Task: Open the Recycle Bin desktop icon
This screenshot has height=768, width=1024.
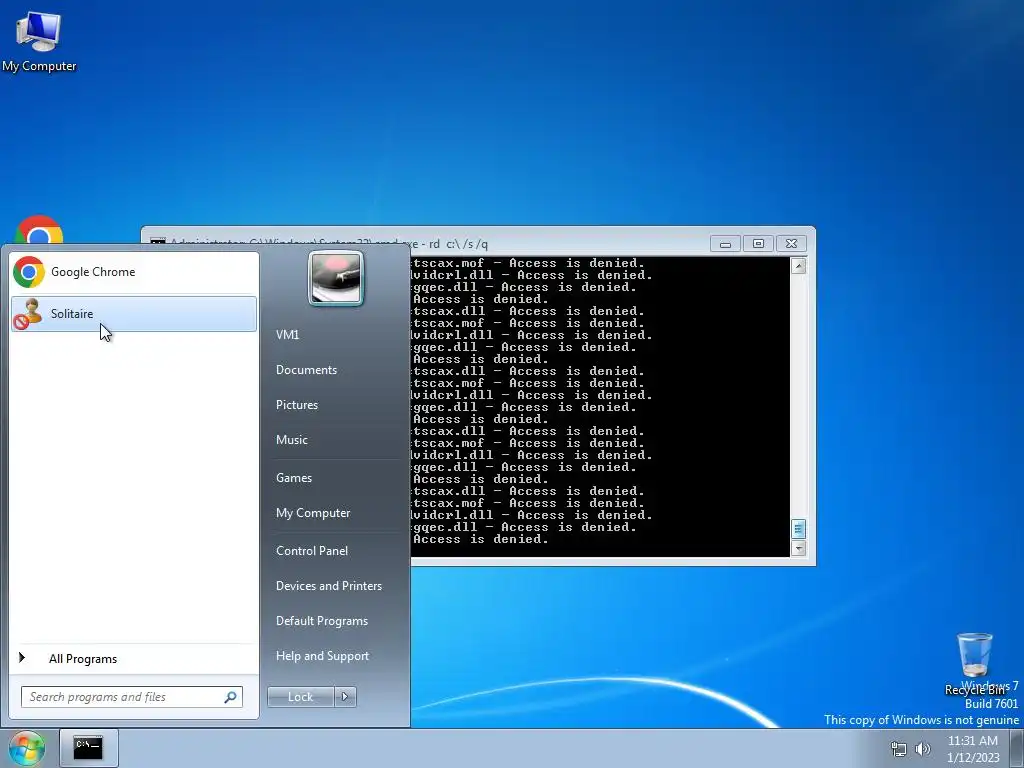Action: click(x=974, y=664)
